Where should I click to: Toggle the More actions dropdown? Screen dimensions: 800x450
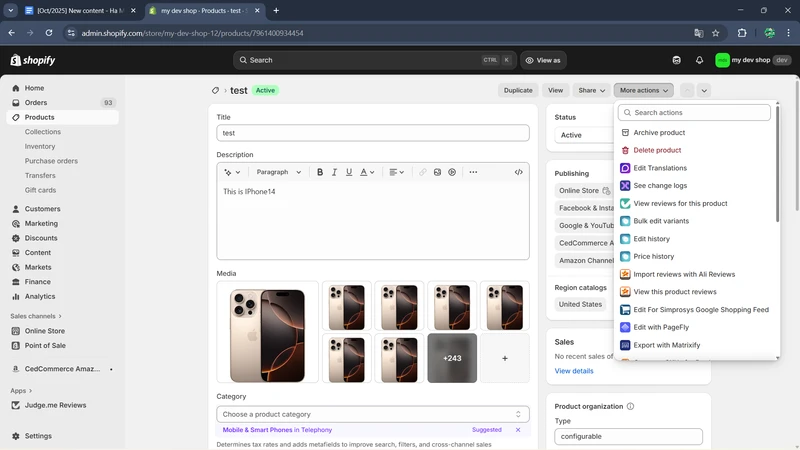643,90
